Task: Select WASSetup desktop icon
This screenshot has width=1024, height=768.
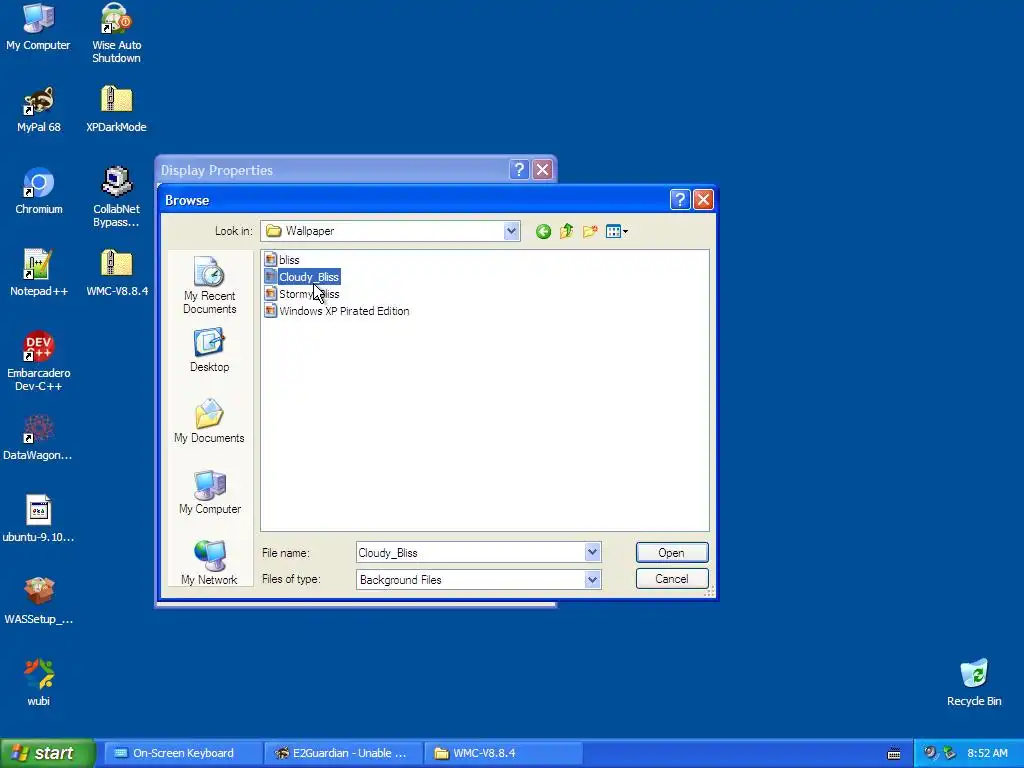Action: click(39, 601)
